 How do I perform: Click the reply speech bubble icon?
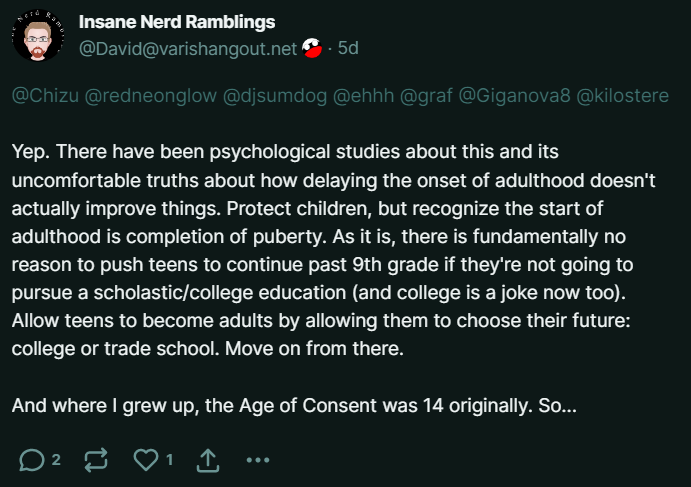31,460
